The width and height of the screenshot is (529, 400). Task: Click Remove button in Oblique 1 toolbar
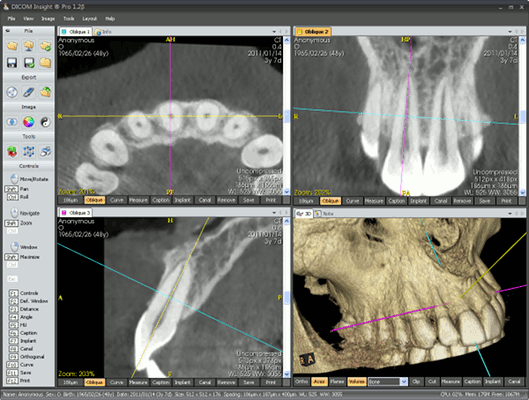[226, 200]
